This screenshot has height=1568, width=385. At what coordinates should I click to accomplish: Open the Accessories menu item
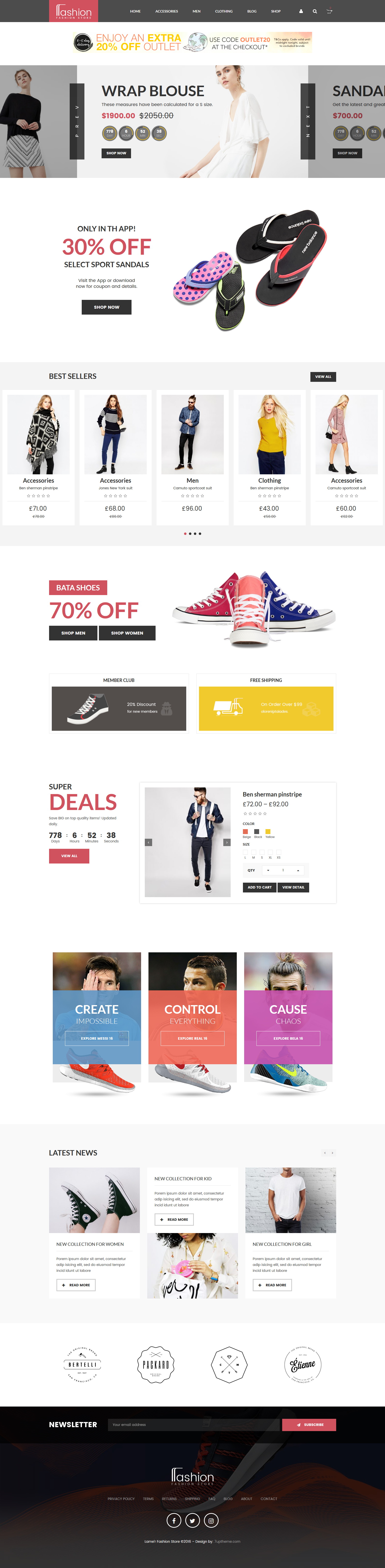pyautogui.click(x=167, y=11)
